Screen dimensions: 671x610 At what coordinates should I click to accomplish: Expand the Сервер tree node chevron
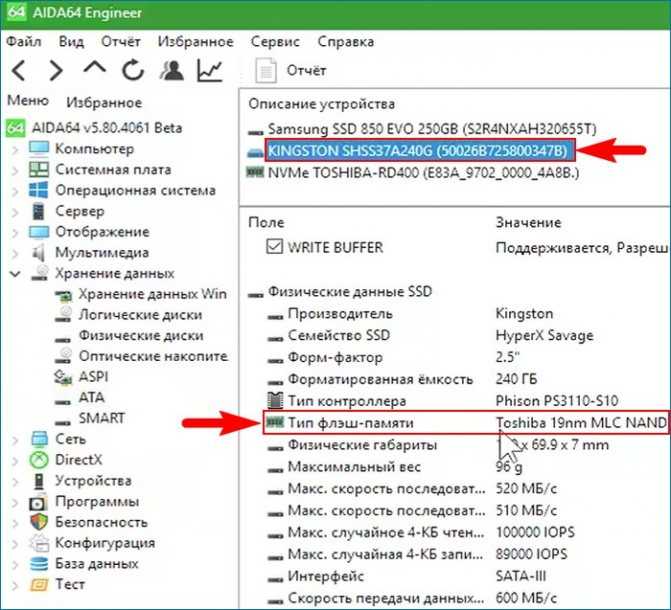15,211
